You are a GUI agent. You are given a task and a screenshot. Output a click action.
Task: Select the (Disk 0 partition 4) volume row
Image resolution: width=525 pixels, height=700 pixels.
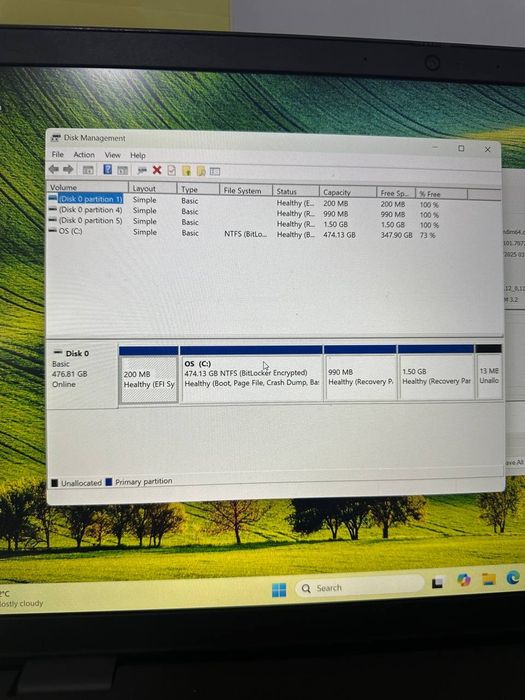(x=90, y=209)
